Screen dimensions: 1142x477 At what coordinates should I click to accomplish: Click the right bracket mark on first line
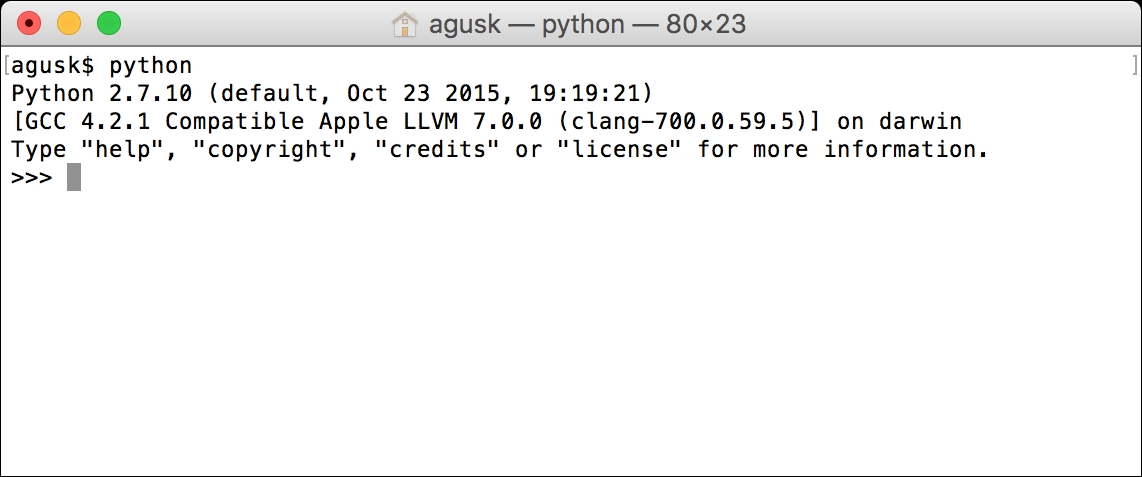pos(1135,66)
